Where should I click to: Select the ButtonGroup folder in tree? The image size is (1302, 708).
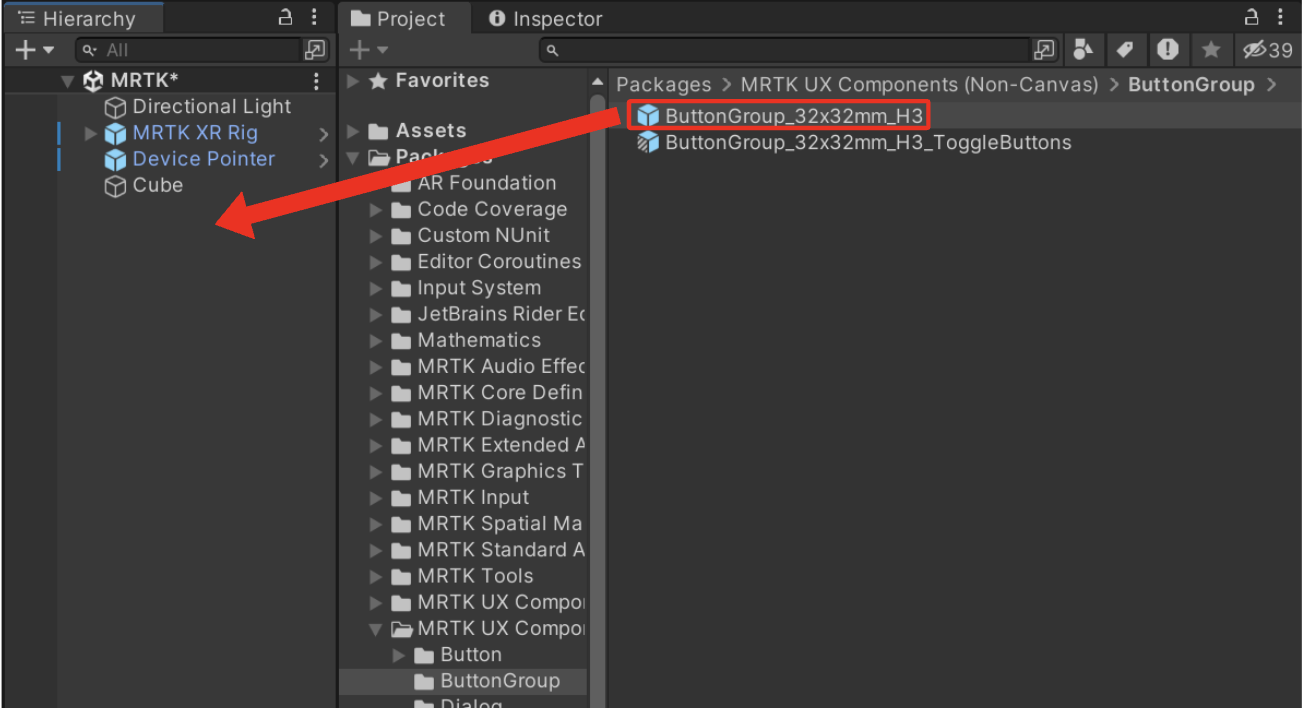[499, 681]
